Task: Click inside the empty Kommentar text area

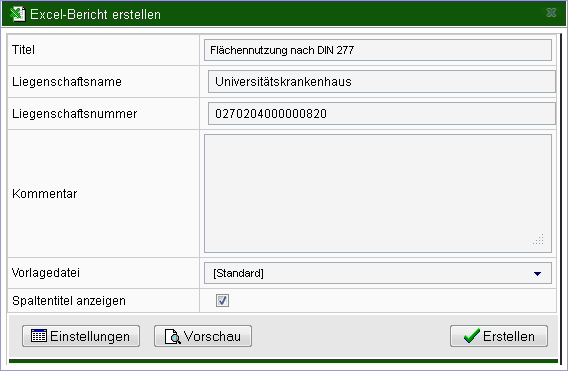Action: point(378,193)
